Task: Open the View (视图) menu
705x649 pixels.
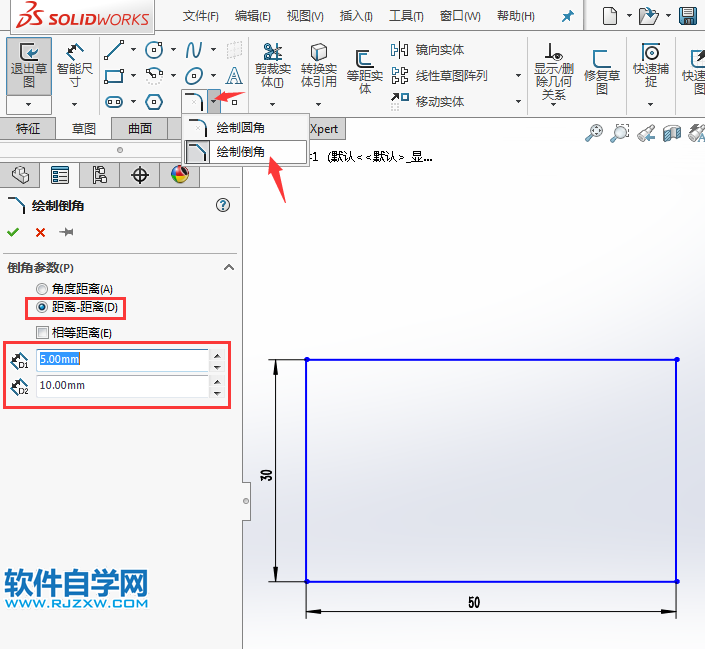Action: (x=305, y=16)
